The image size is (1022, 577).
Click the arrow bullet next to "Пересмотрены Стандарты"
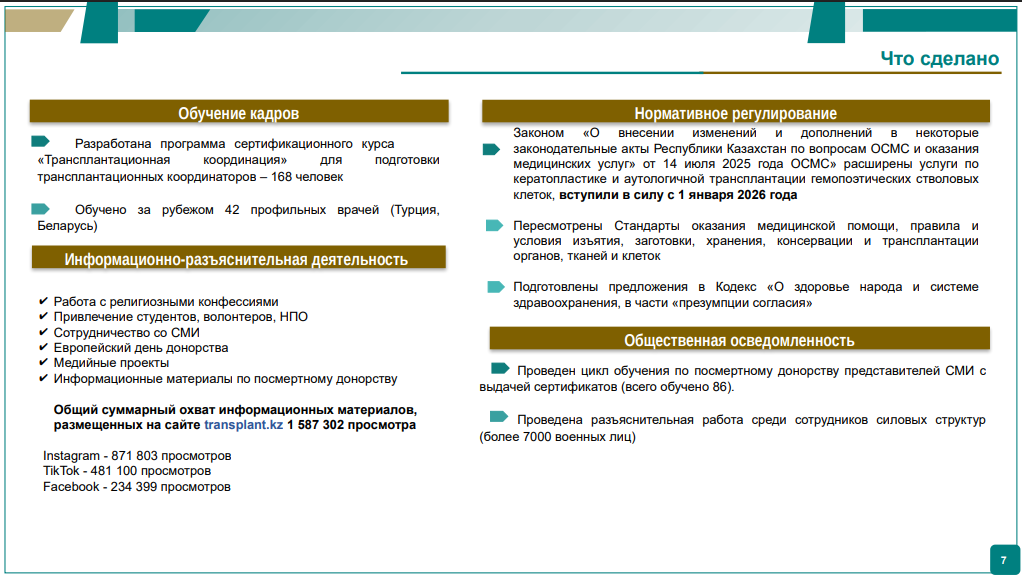[494, 225]
